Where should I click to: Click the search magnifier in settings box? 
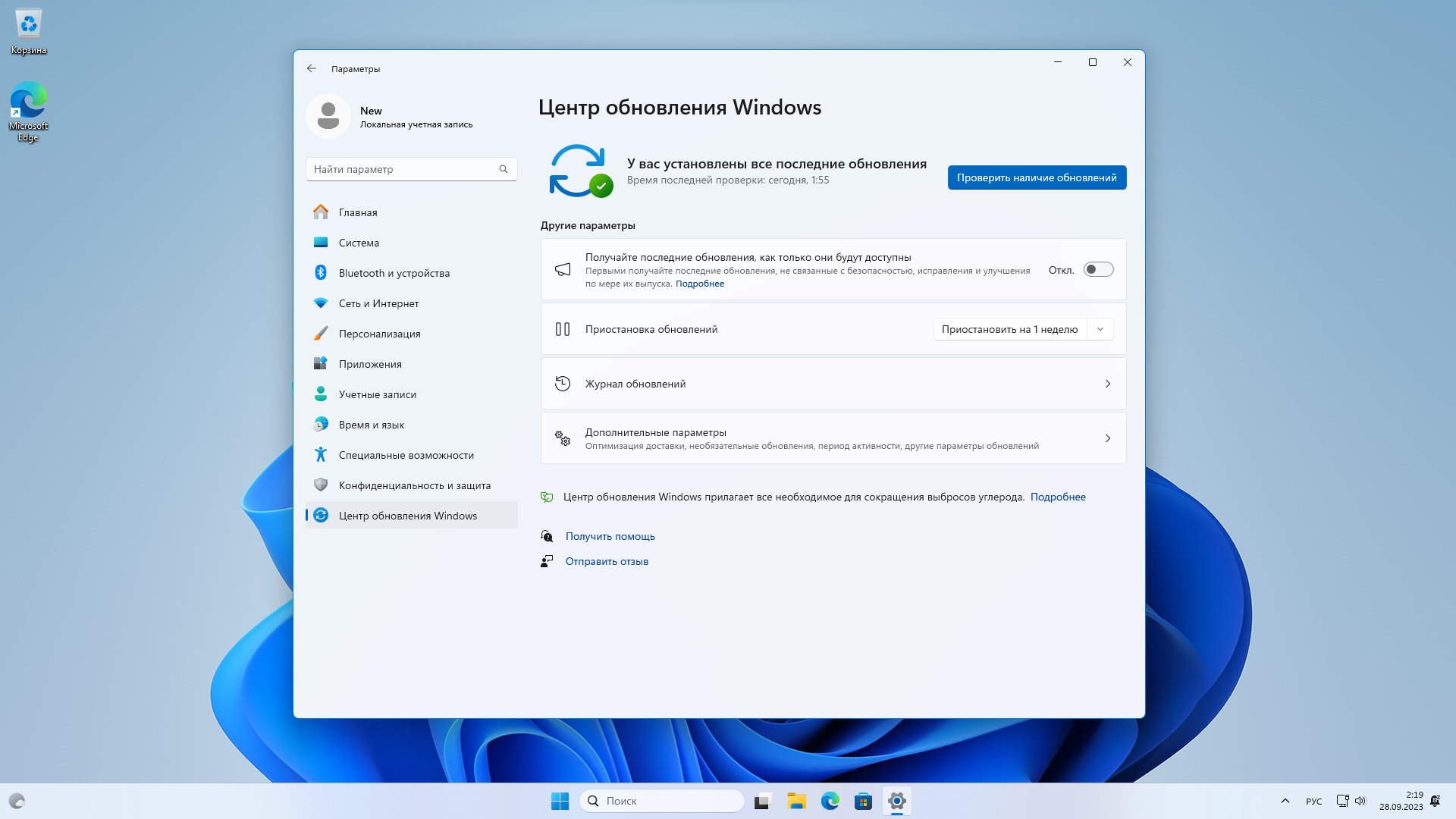pyautogui.click(x=504, y=169)
